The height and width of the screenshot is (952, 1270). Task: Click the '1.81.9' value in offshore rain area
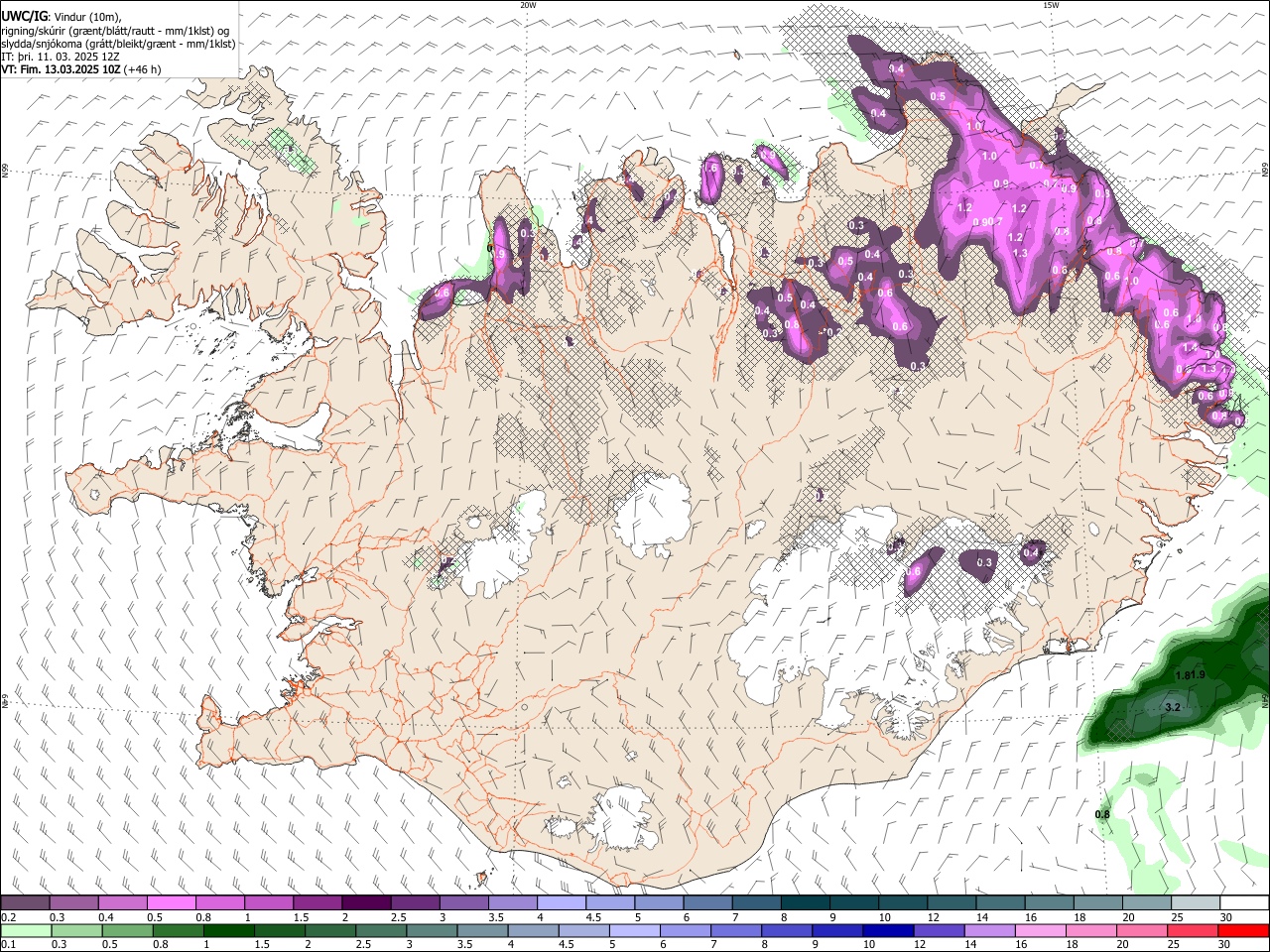click(1190, 675)
